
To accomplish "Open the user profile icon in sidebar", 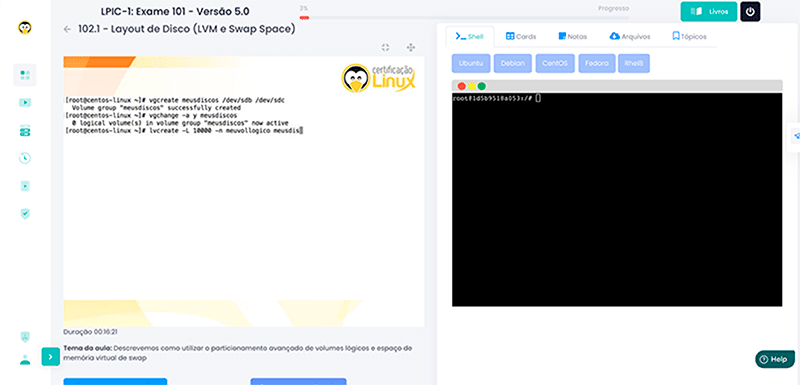I will (x=24, y=360).
